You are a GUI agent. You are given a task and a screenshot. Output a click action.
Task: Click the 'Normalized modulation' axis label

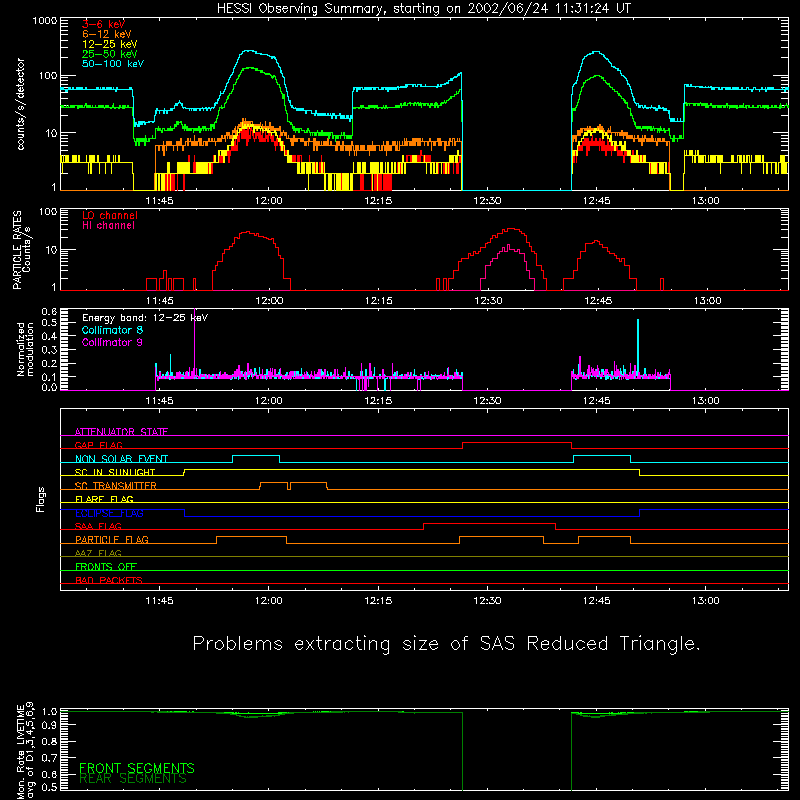pos(26,349)
